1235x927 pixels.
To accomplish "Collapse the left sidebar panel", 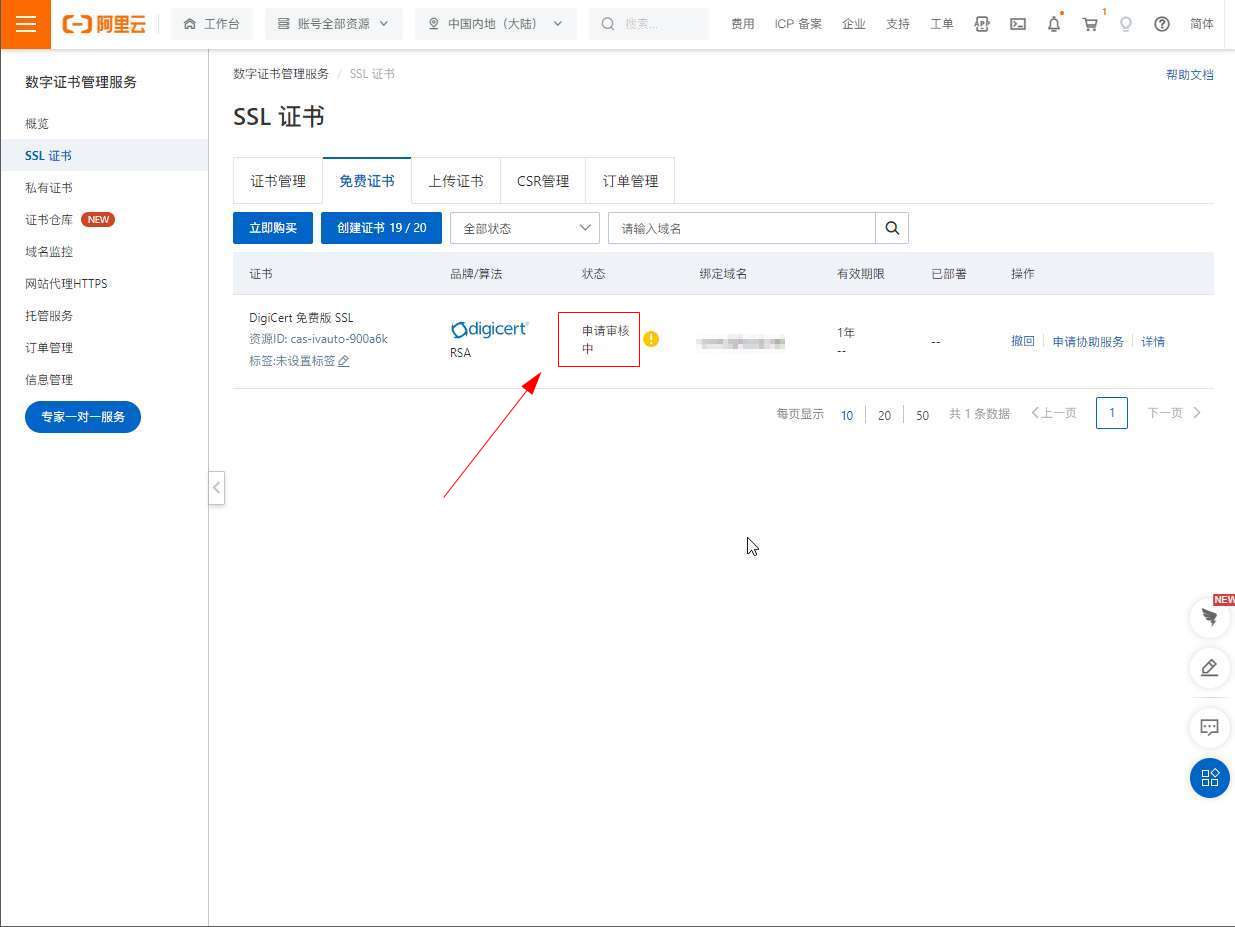I will pyautogui.click(x=216, y=488).
